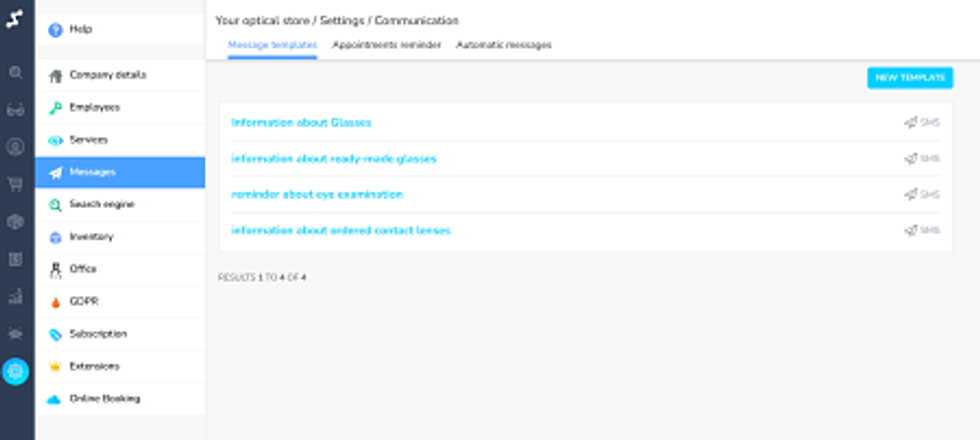Switch to Automatic messages tab
The height and width of the screenshot is (440, 980).
[503, 45]
